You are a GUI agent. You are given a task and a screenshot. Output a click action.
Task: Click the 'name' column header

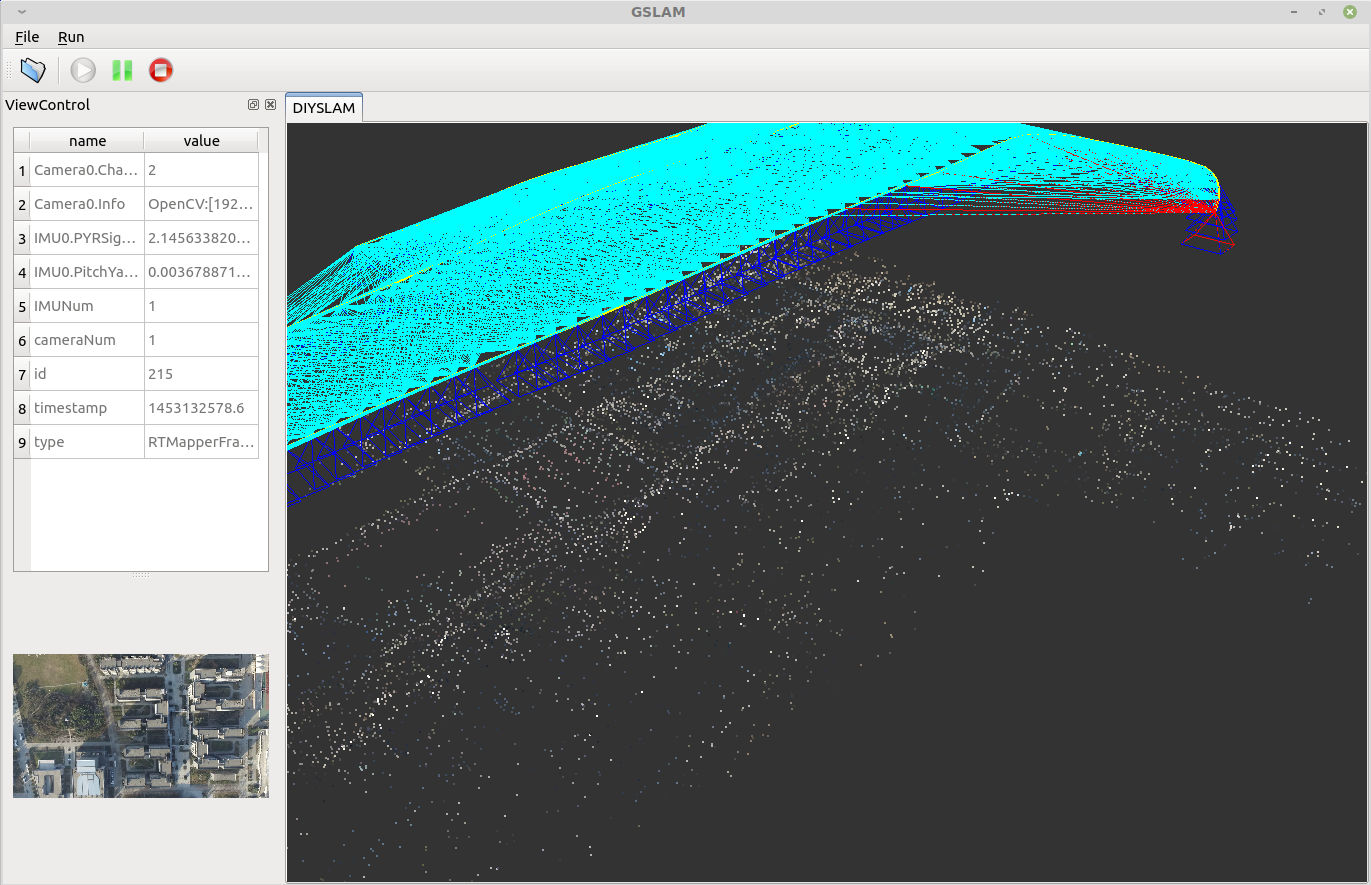(87, 141)
